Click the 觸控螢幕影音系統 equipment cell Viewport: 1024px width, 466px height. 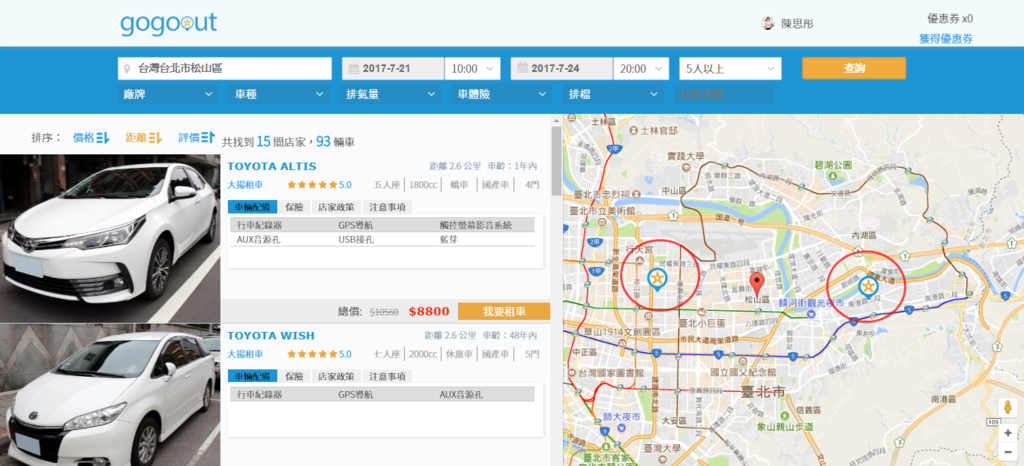point(475,225)
